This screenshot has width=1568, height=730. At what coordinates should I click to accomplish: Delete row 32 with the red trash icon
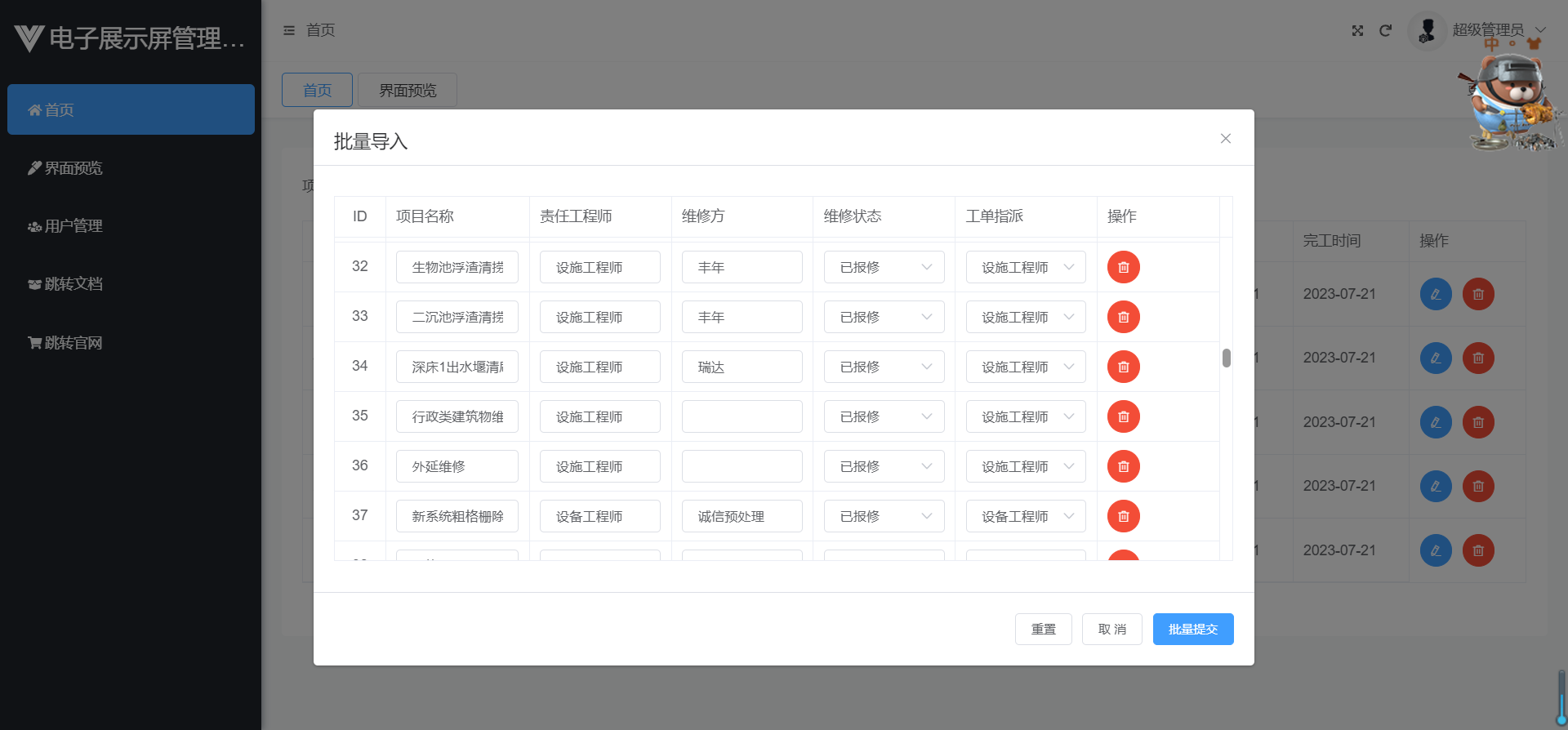[1123, 267]
